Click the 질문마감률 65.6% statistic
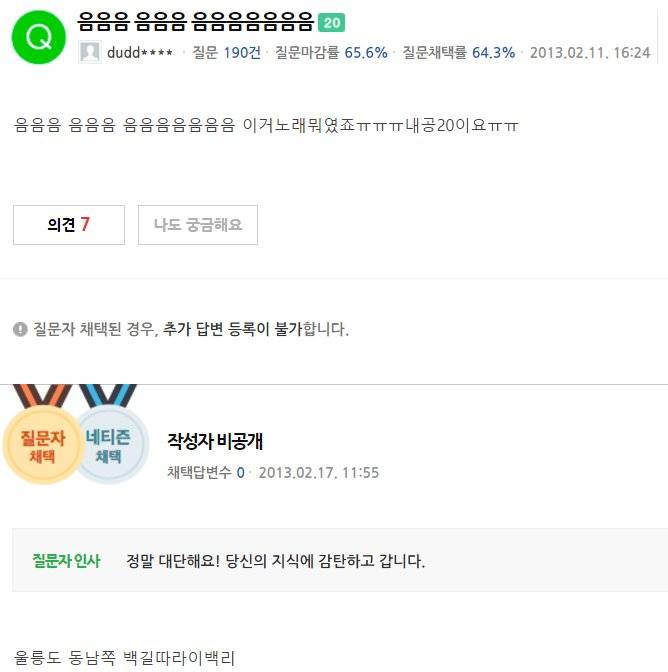Image resolution: width=668 pixels, height=672 pixels. 331,53
